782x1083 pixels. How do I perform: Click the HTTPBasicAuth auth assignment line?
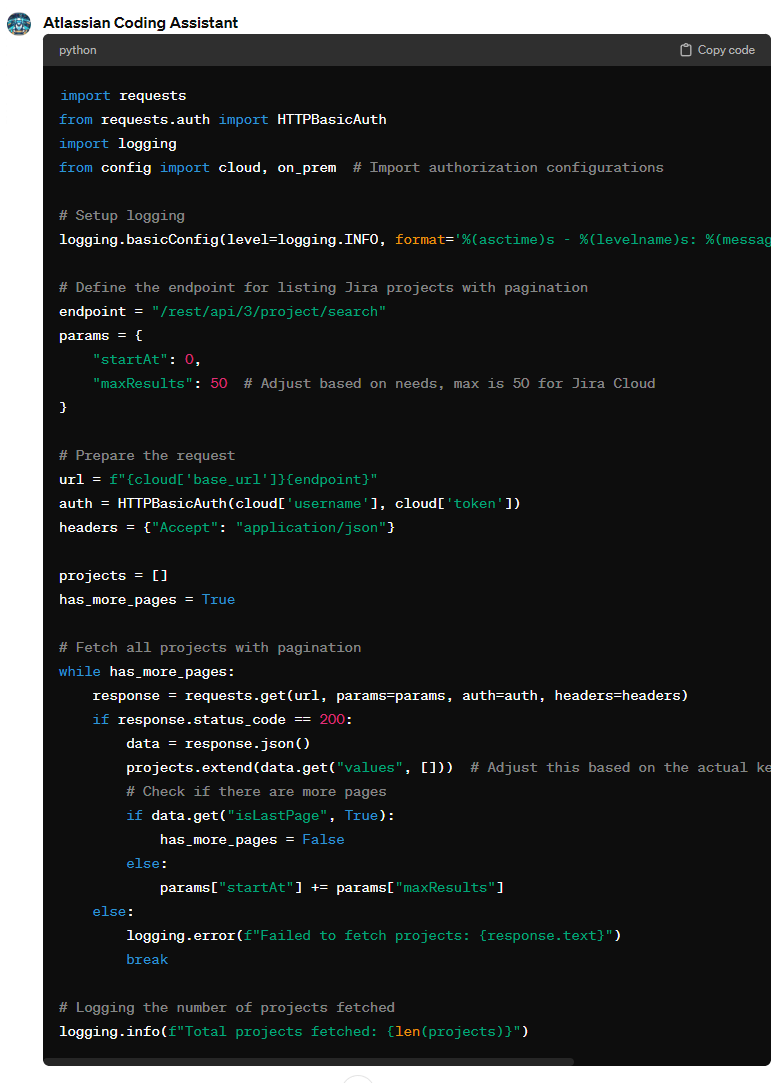(x=290, y=504)
